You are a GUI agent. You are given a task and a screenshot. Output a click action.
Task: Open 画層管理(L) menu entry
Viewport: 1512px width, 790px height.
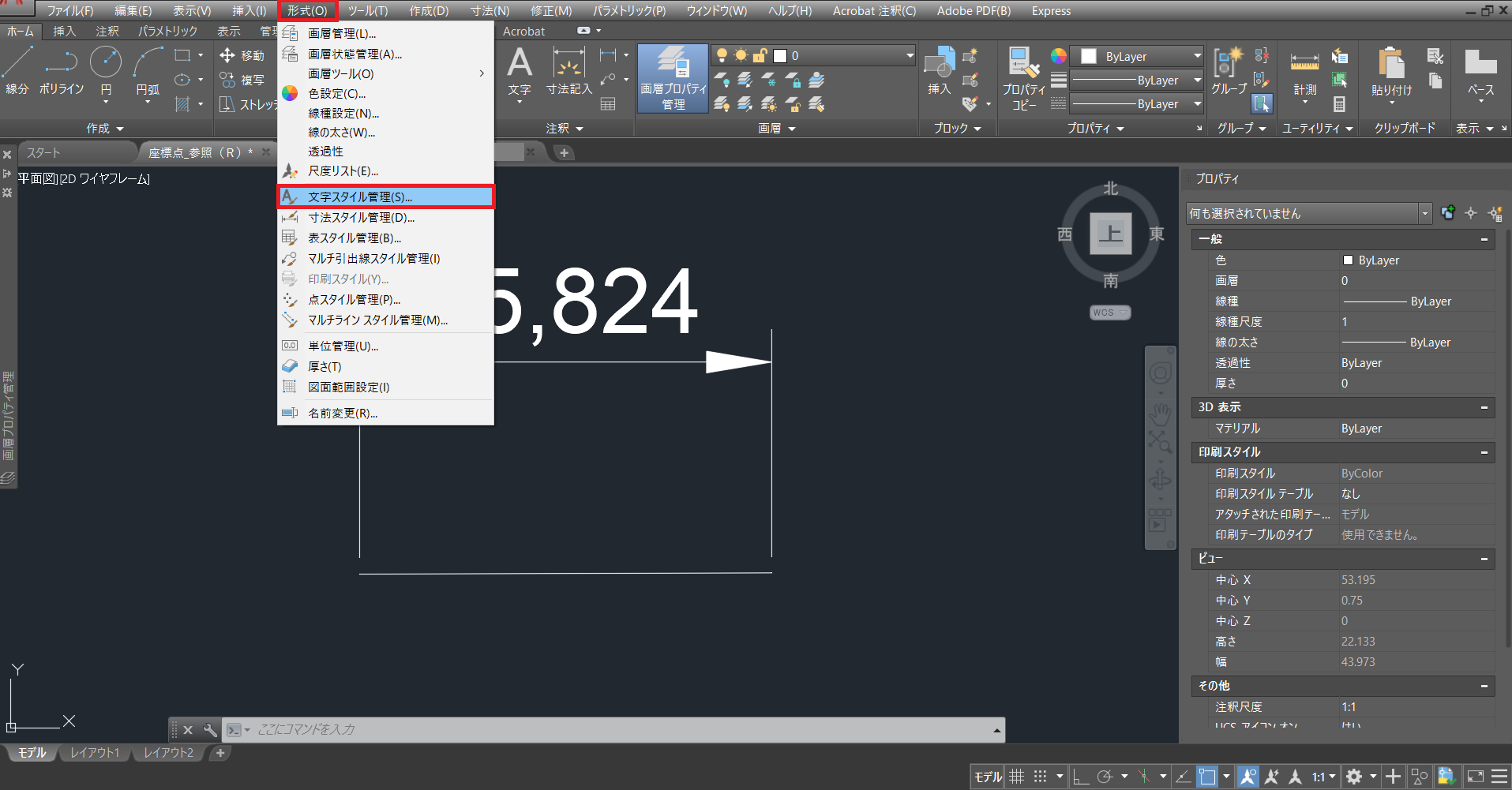[x=385, y=33]
